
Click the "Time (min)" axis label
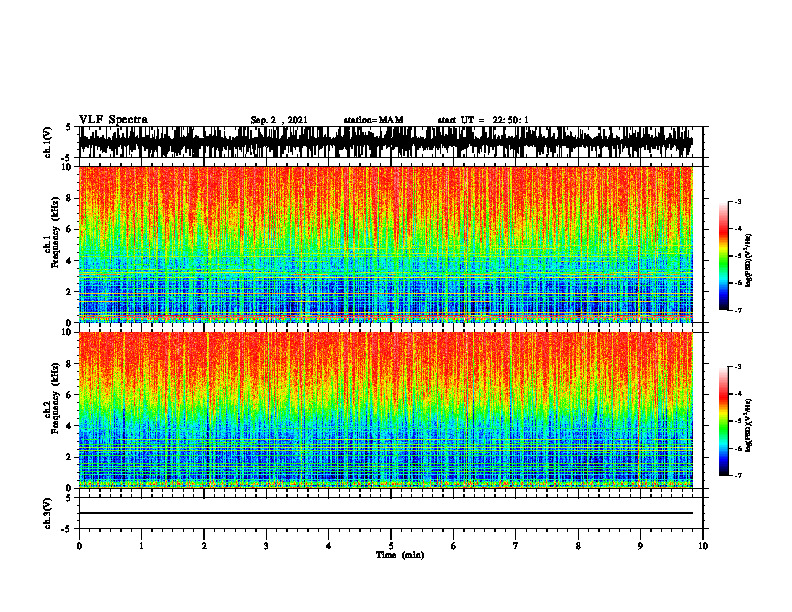[400, 555]
